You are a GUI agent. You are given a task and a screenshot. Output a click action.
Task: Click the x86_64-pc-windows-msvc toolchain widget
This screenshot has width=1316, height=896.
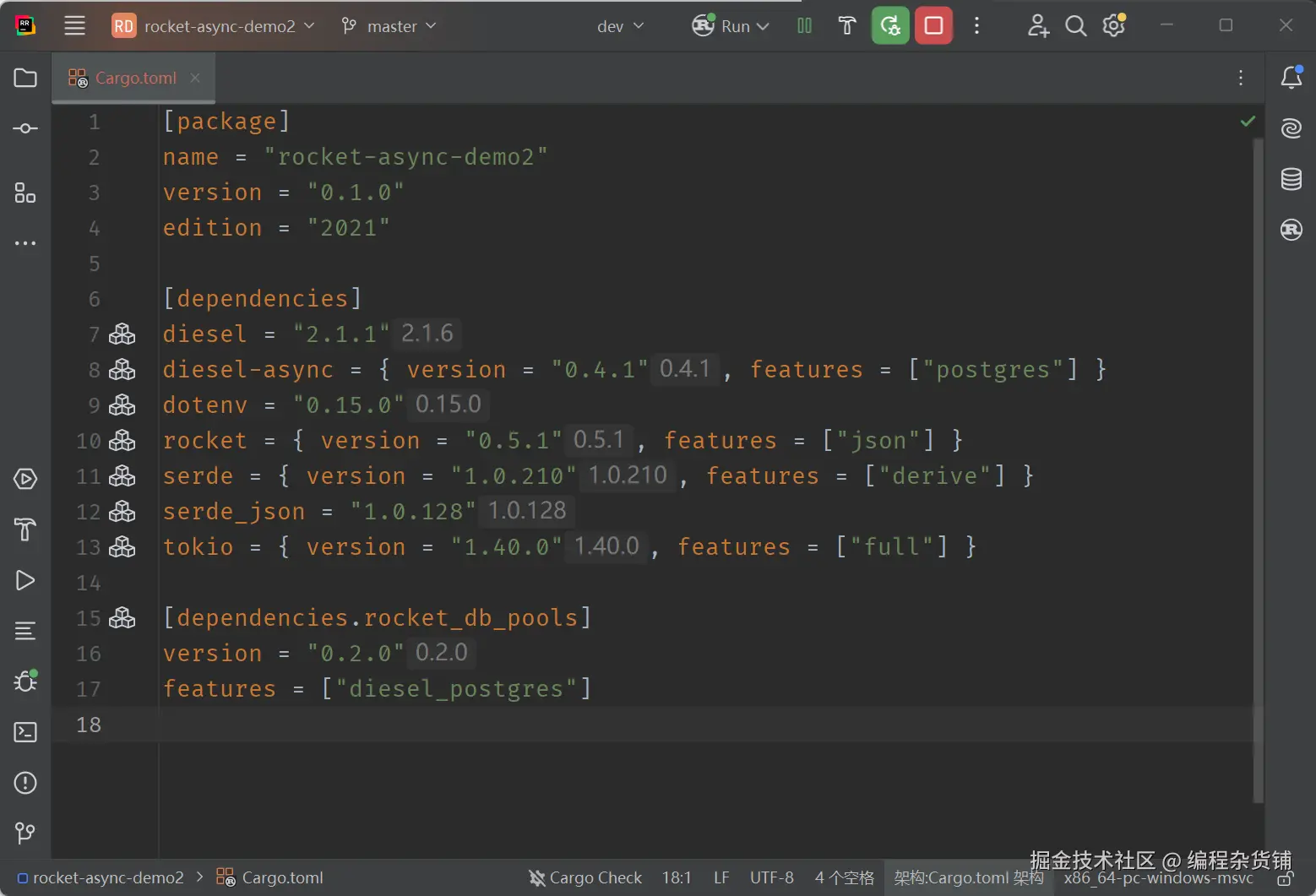click(x=1158, y=878)
